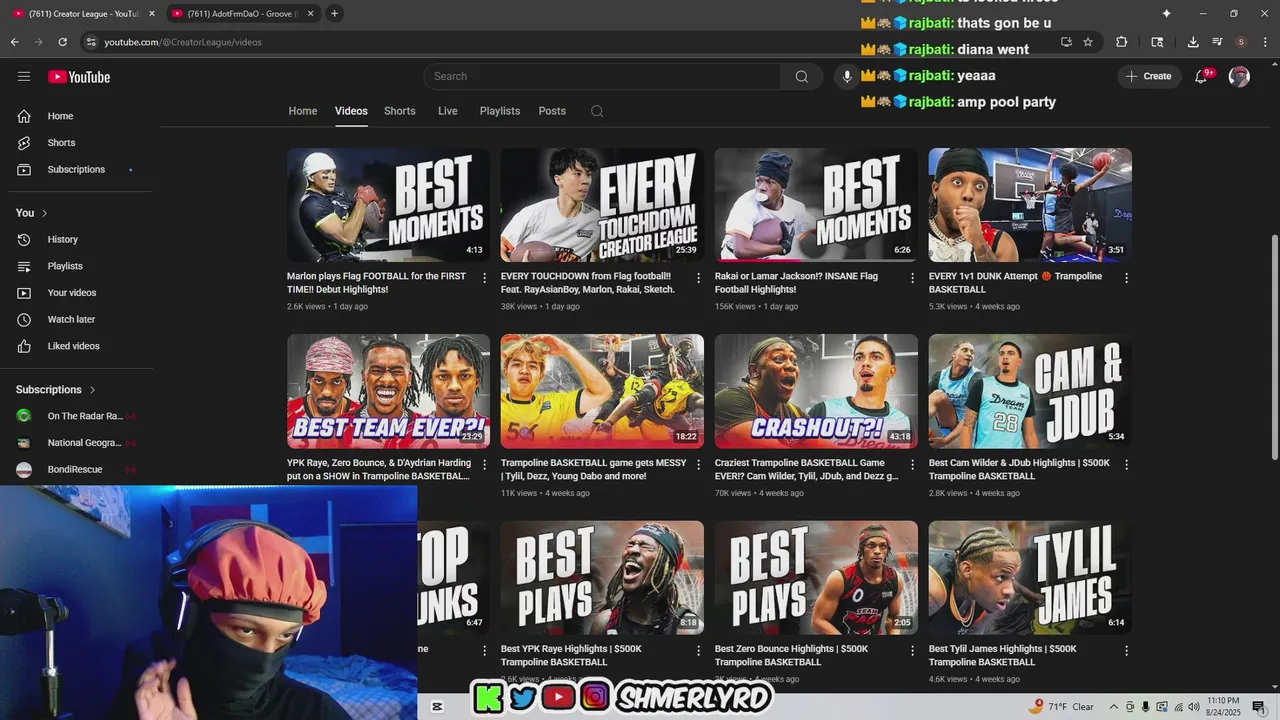The image size is (1280, 720).
Task: Open Trampoline BASKETBALL game gets MESSY title
Action: pyautogui.click(x=594, y=470)
